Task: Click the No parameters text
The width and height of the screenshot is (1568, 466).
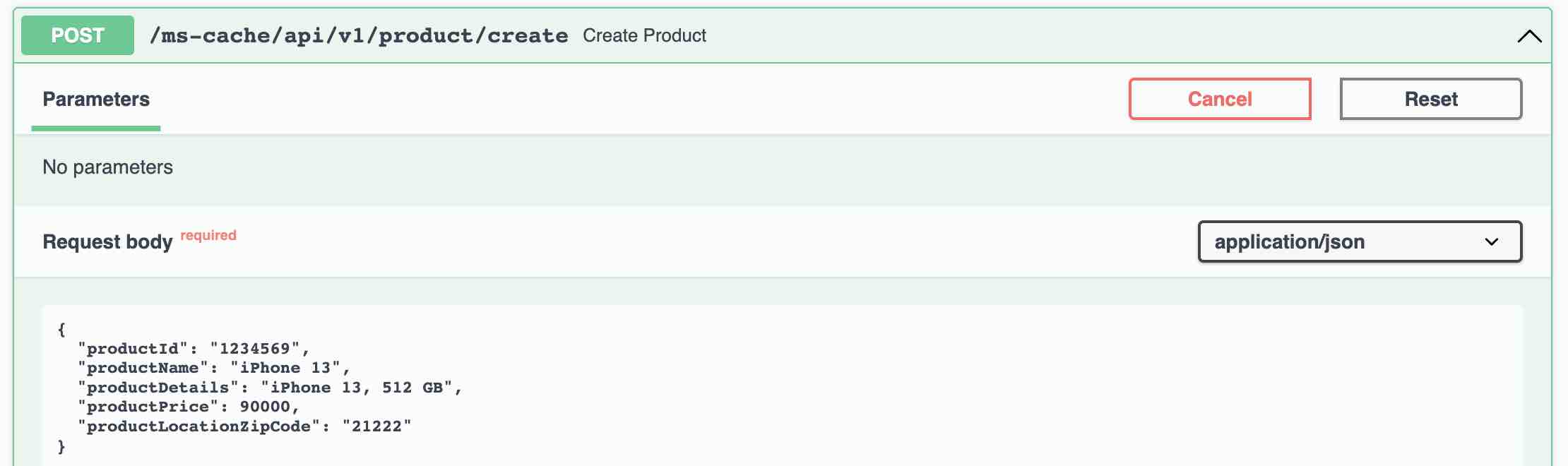Action: pos(107,167)
